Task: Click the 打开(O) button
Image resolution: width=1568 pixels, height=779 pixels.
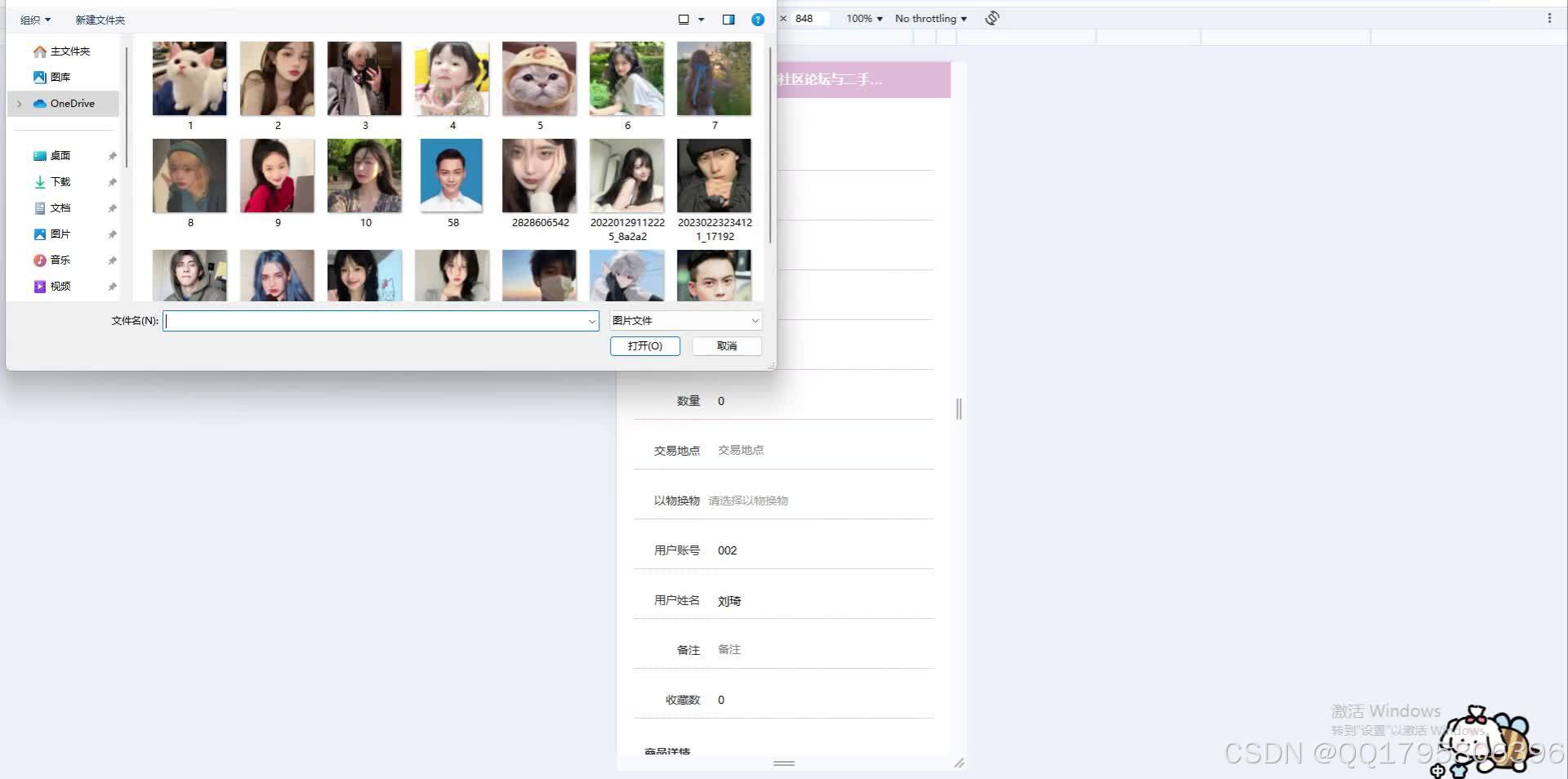Action: click(x=644, y=345)
